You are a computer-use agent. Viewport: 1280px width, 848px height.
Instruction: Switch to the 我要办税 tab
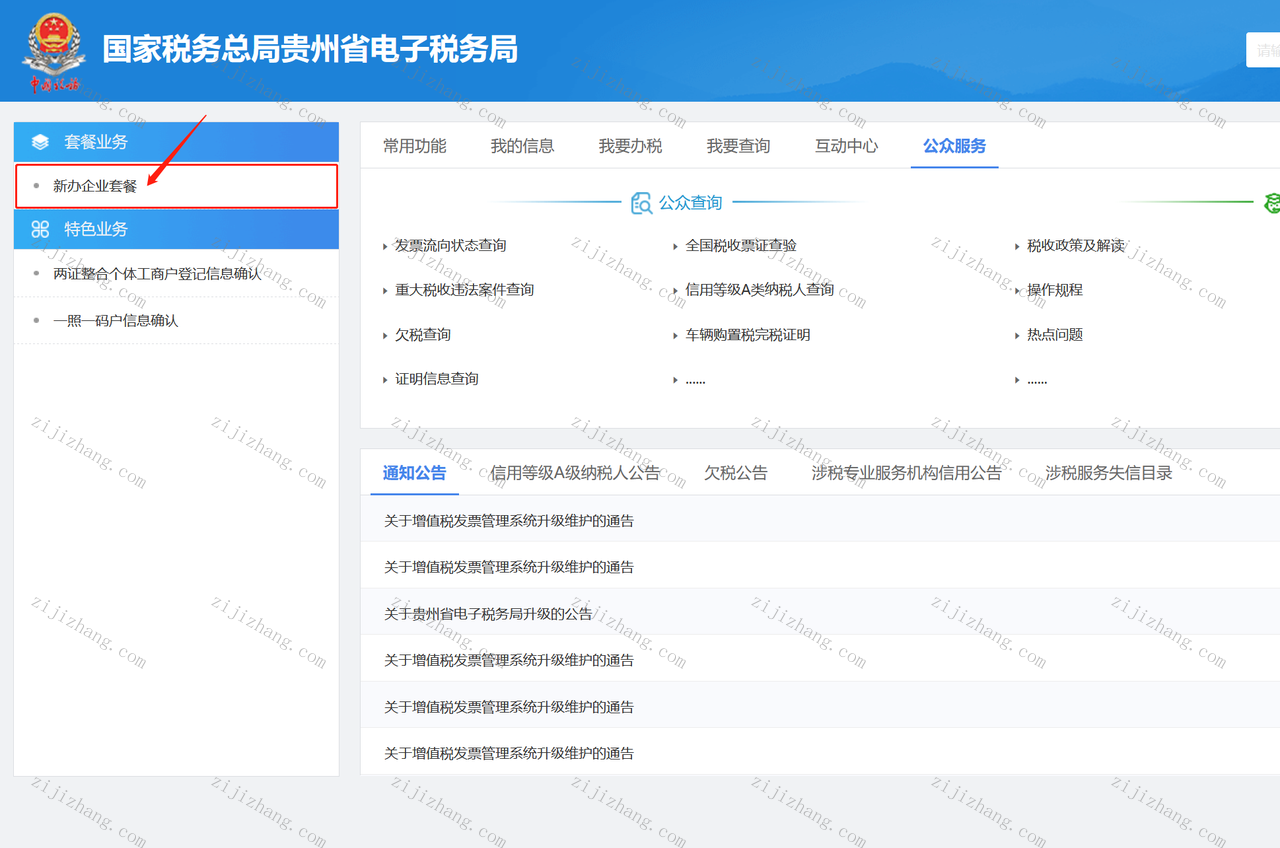pyautogui.click(x=630, y=146)
